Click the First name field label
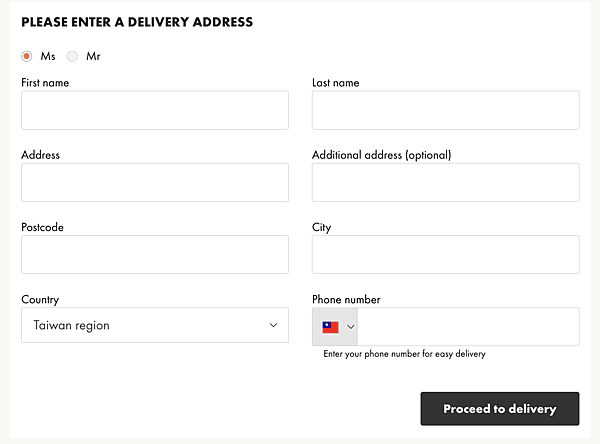This screenshot has height=444, width=600. tap(45, 83)
